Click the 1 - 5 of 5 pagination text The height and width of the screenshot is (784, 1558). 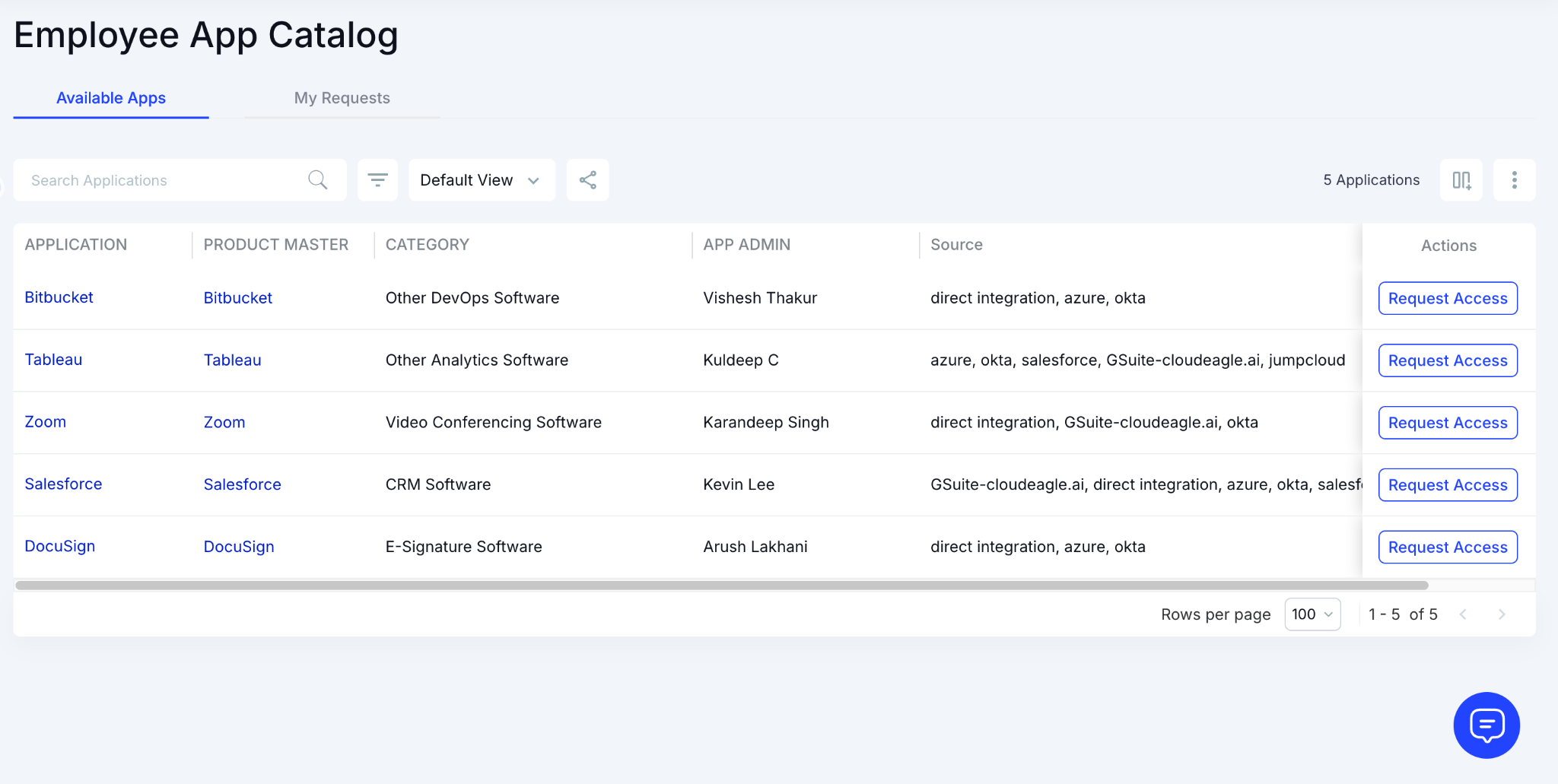point(1403,614)
